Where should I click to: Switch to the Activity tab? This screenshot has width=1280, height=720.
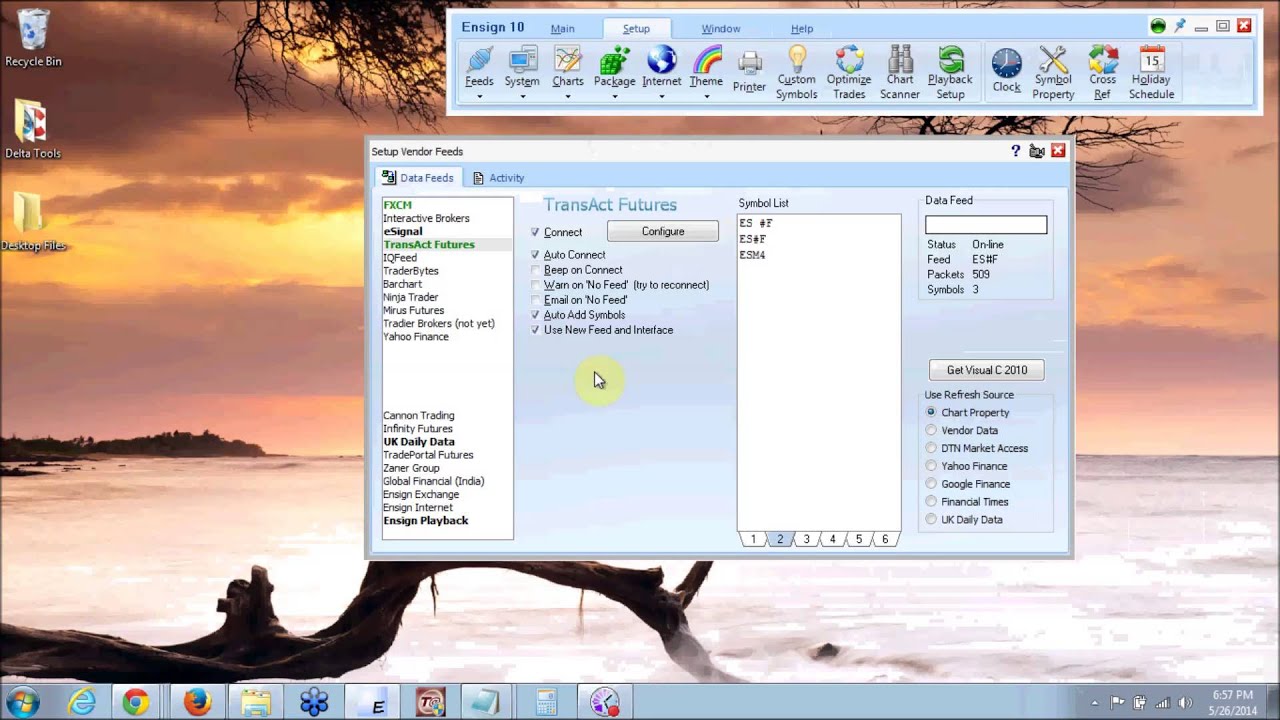tap(497, 178)
